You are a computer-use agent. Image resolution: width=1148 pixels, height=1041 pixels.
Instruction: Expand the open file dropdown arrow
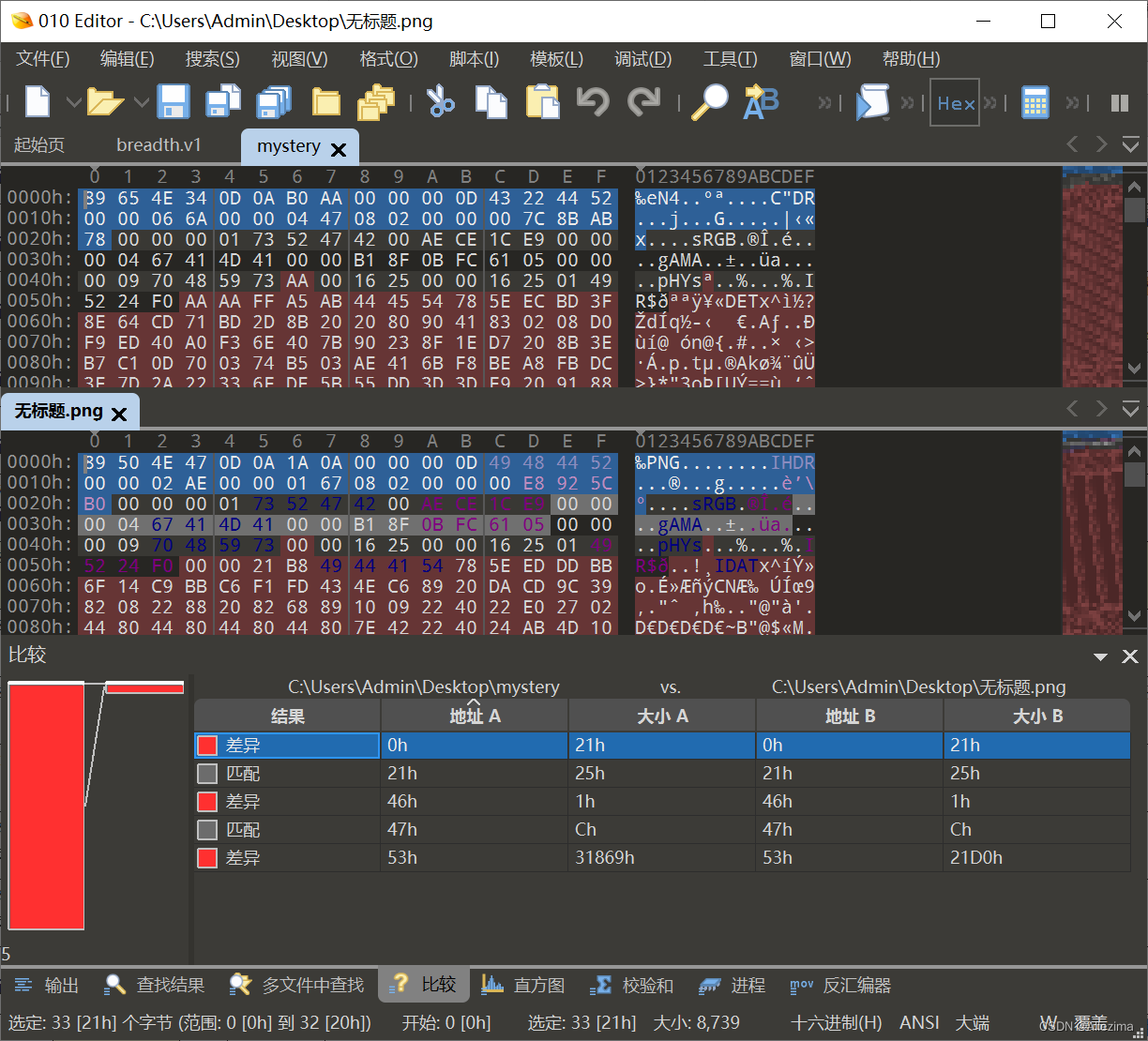(141, 103)
